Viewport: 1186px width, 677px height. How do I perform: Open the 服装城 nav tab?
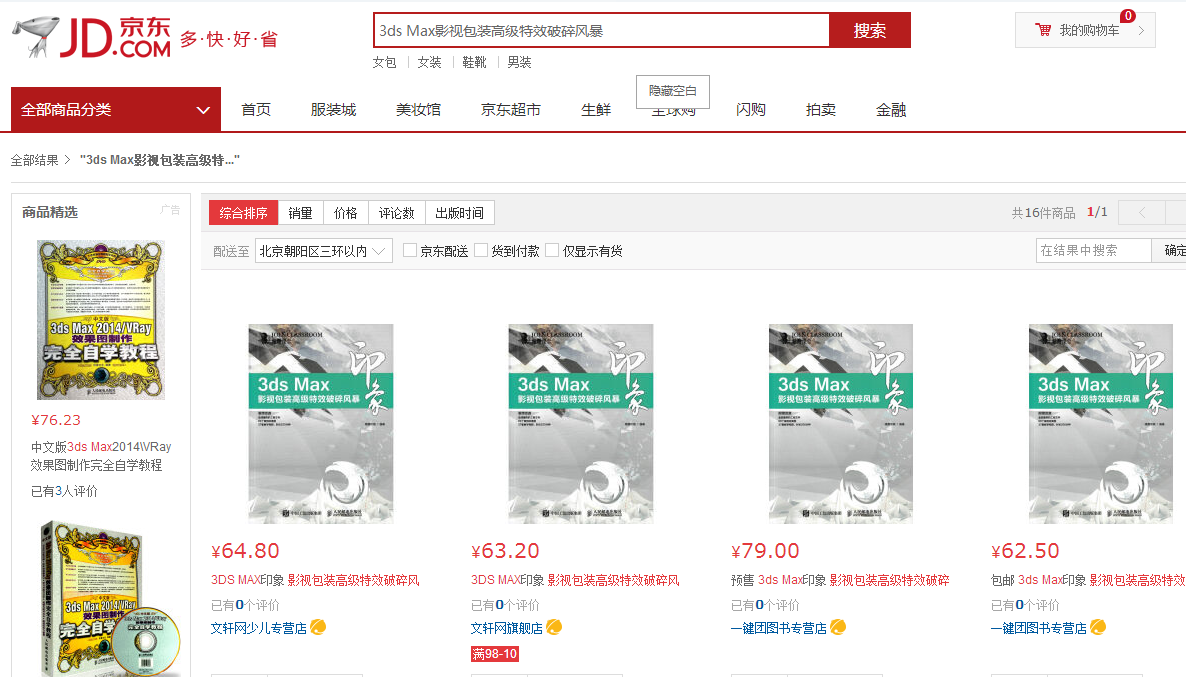[x=334, y=110]
